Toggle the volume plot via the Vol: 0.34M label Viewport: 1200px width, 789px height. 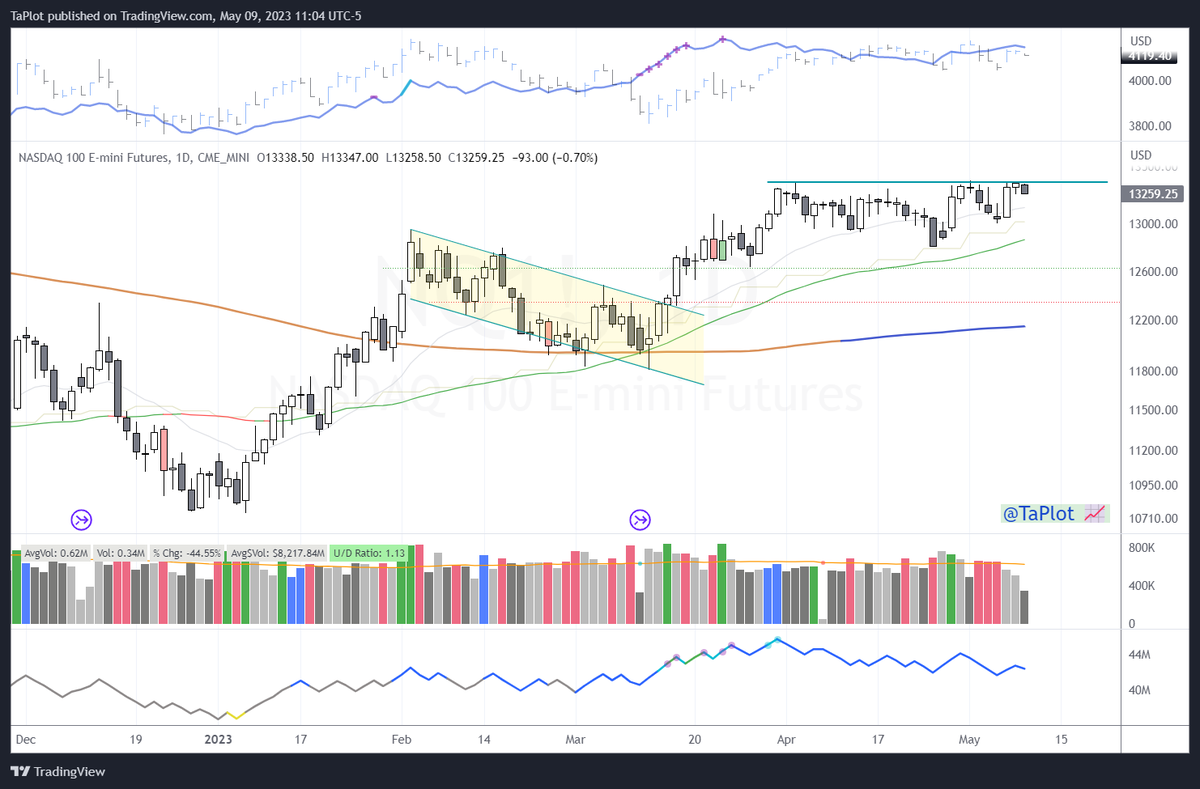pyautogui.click(x=120, y=551)
